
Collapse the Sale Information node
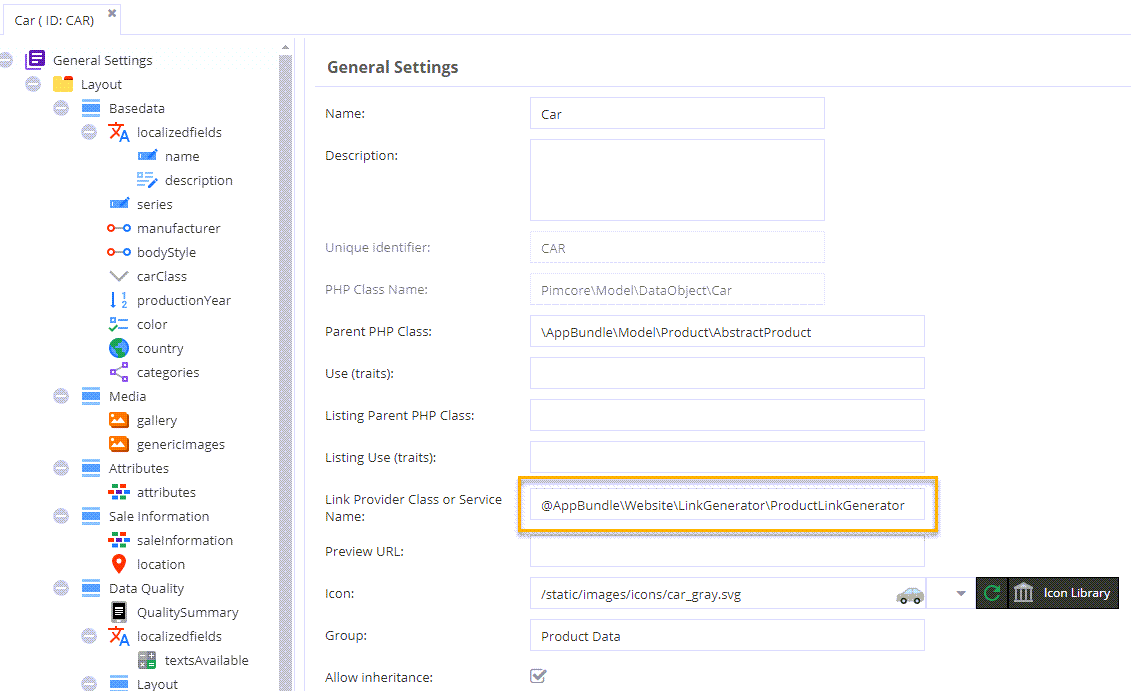[62, 516]
